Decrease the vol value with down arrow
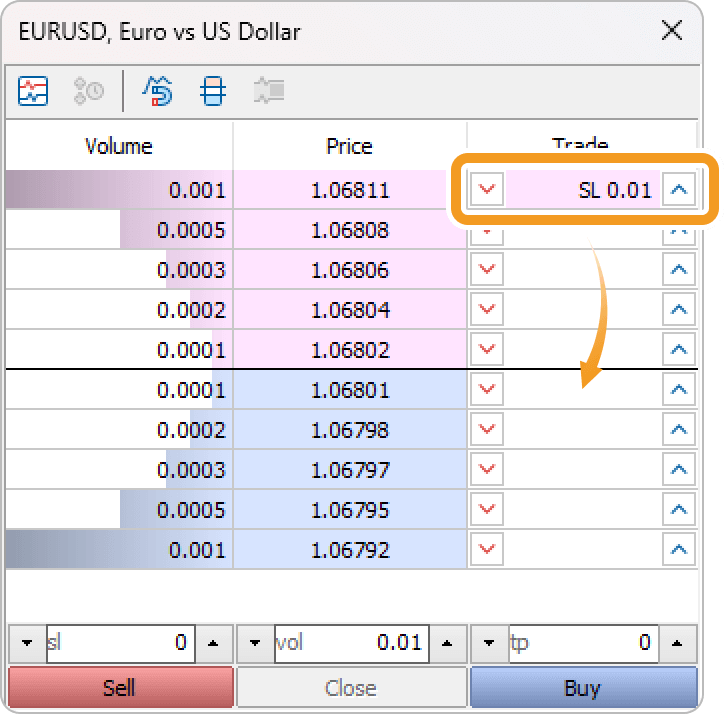 tap(255, 643)
